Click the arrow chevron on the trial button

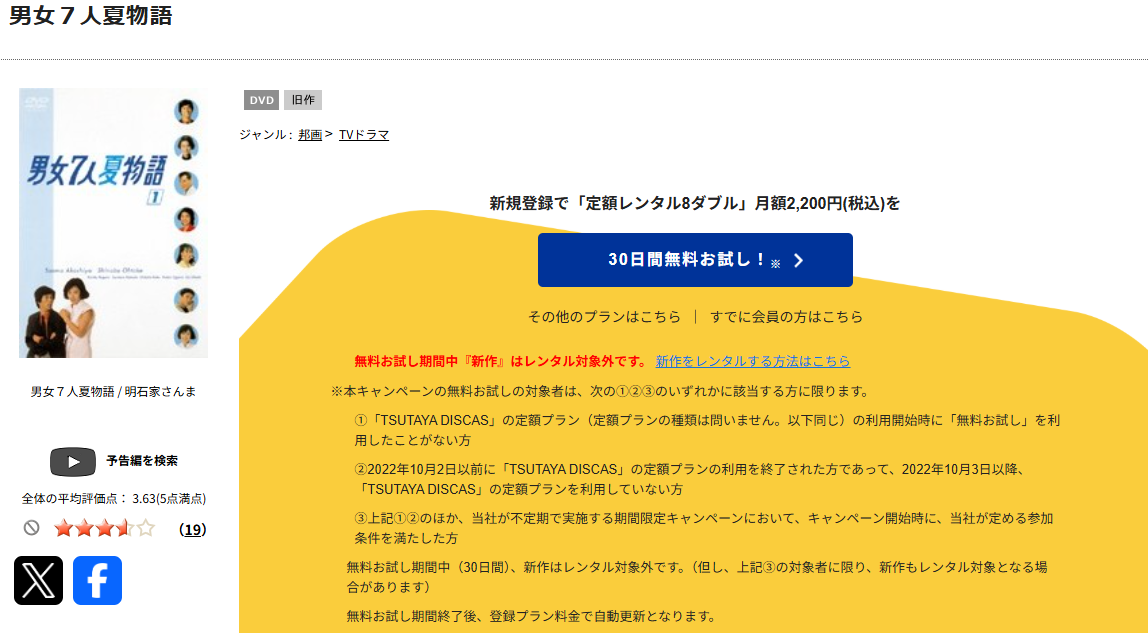[799, 261]
